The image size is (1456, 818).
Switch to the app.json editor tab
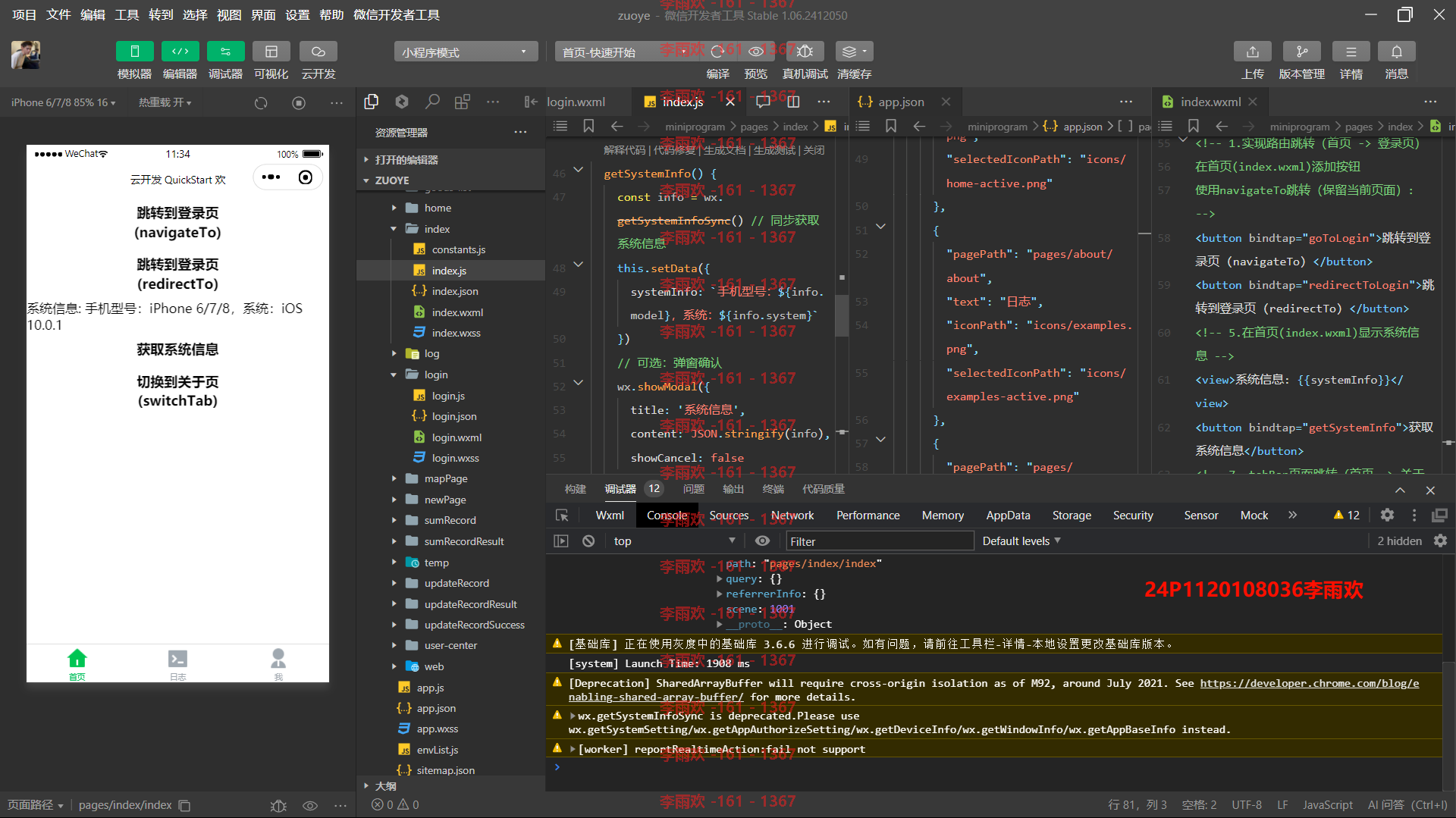click(901, 102)
